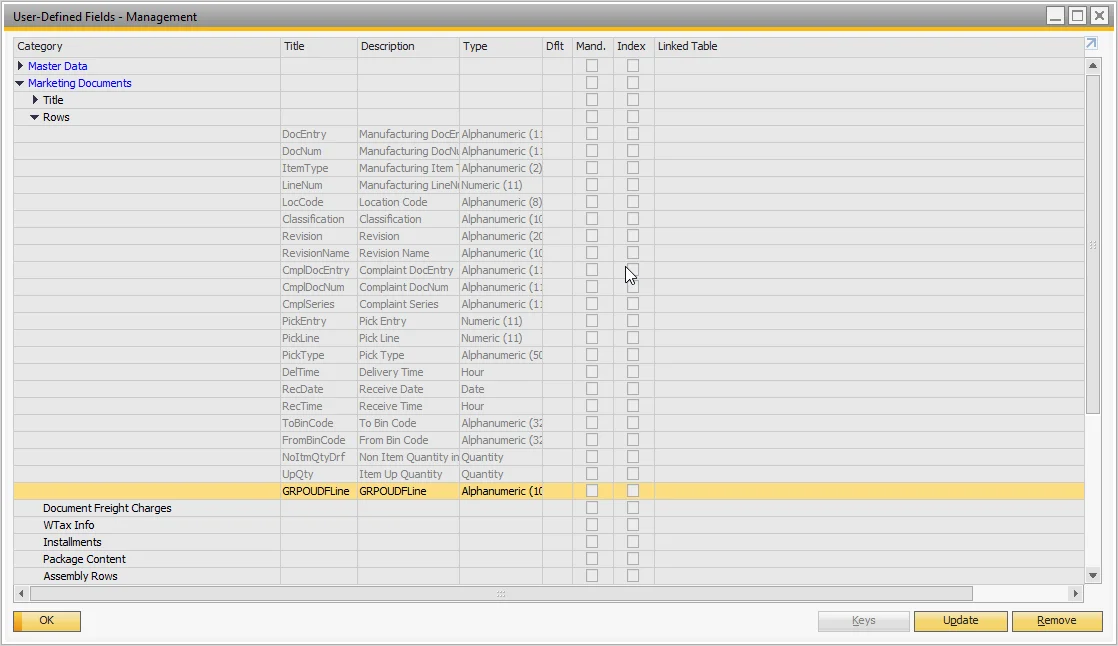This screenshot has height=646, width=1118.
Task: Select the PickEntry field row
Action: pyautogui.click(x=304, y=321)
